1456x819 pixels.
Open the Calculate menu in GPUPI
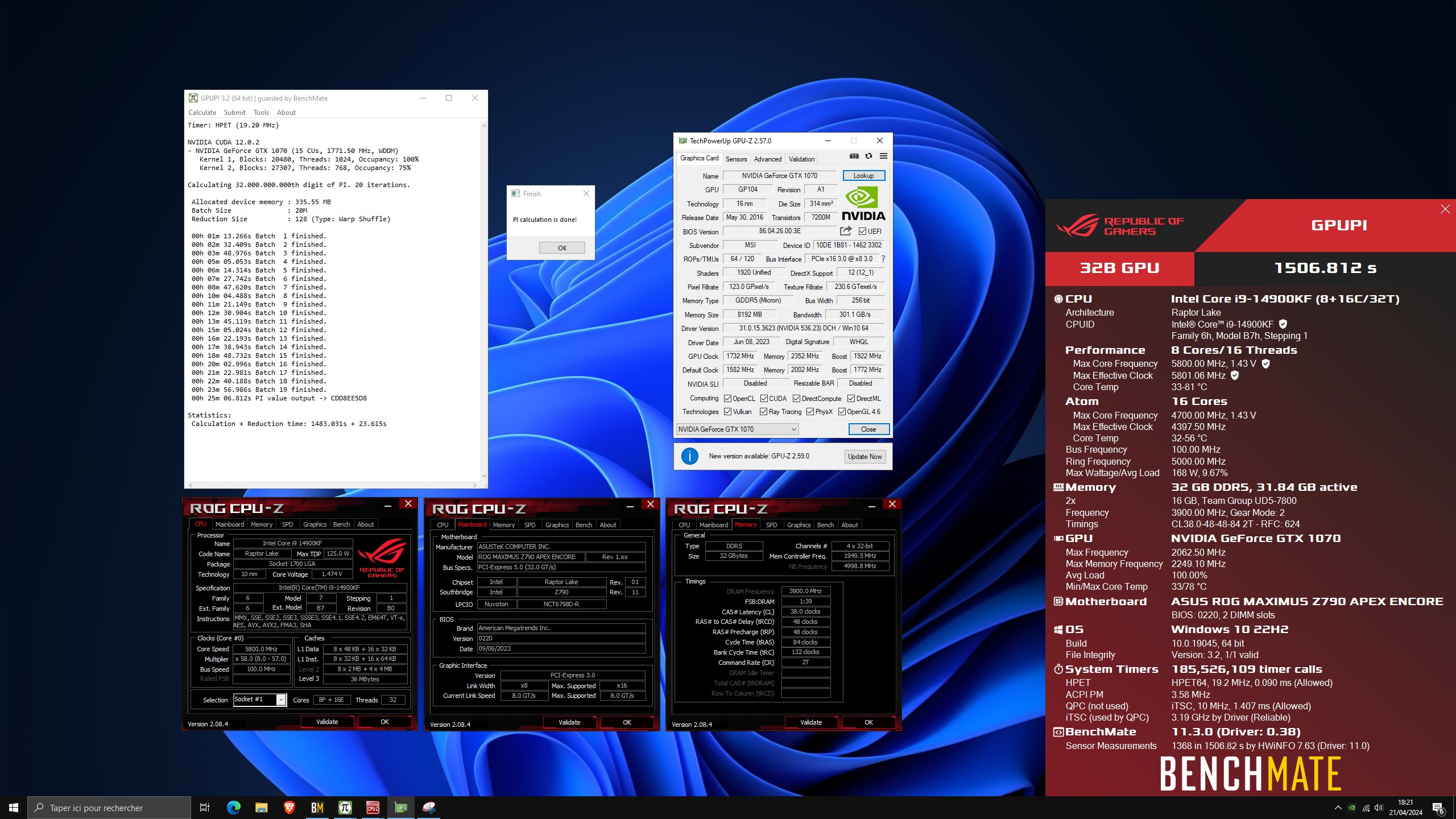tap(202, 113)
